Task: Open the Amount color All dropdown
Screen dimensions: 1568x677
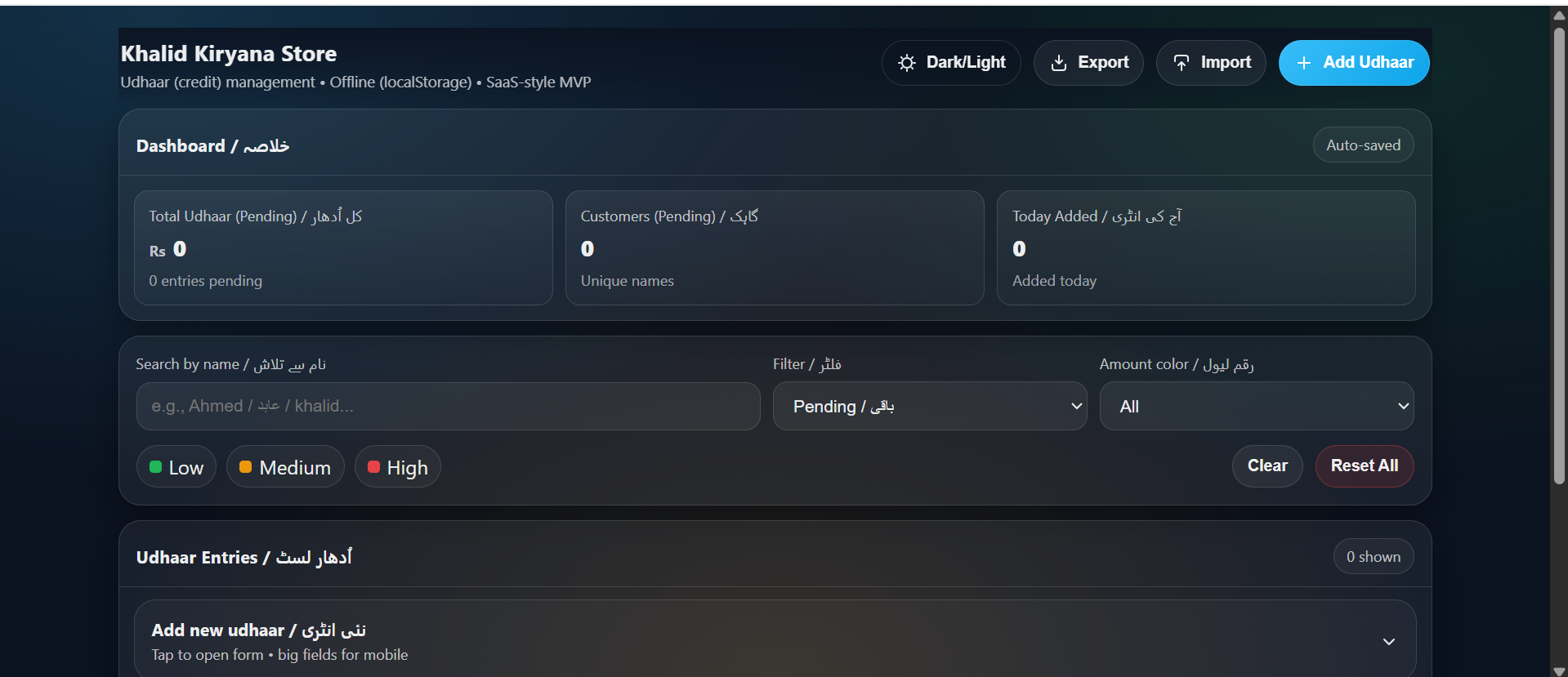Action: coord(1257,406)
